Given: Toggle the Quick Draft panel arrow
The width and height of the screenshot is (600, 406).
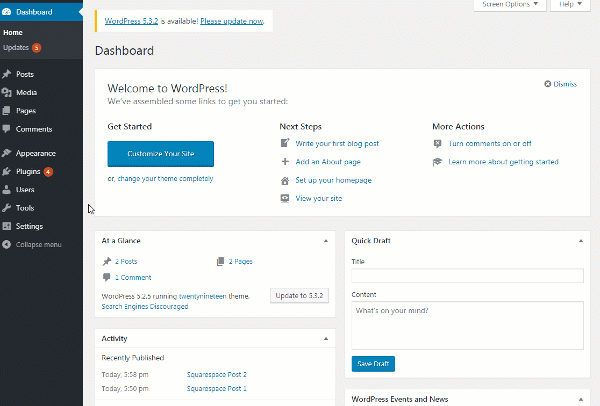Looking at the screenshot, I should (581, 241).
